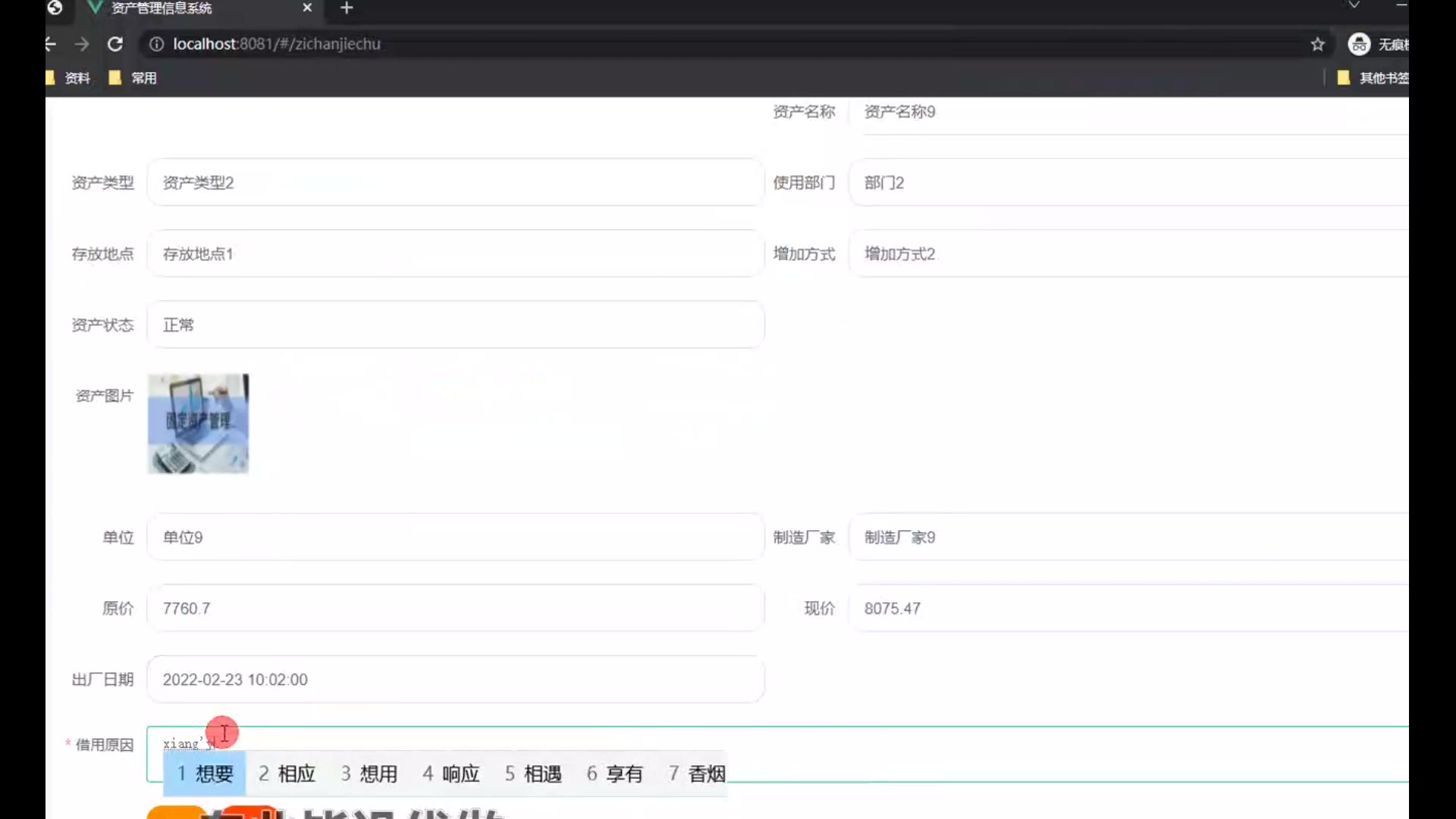Open a new browser tab

click(347, 8)
